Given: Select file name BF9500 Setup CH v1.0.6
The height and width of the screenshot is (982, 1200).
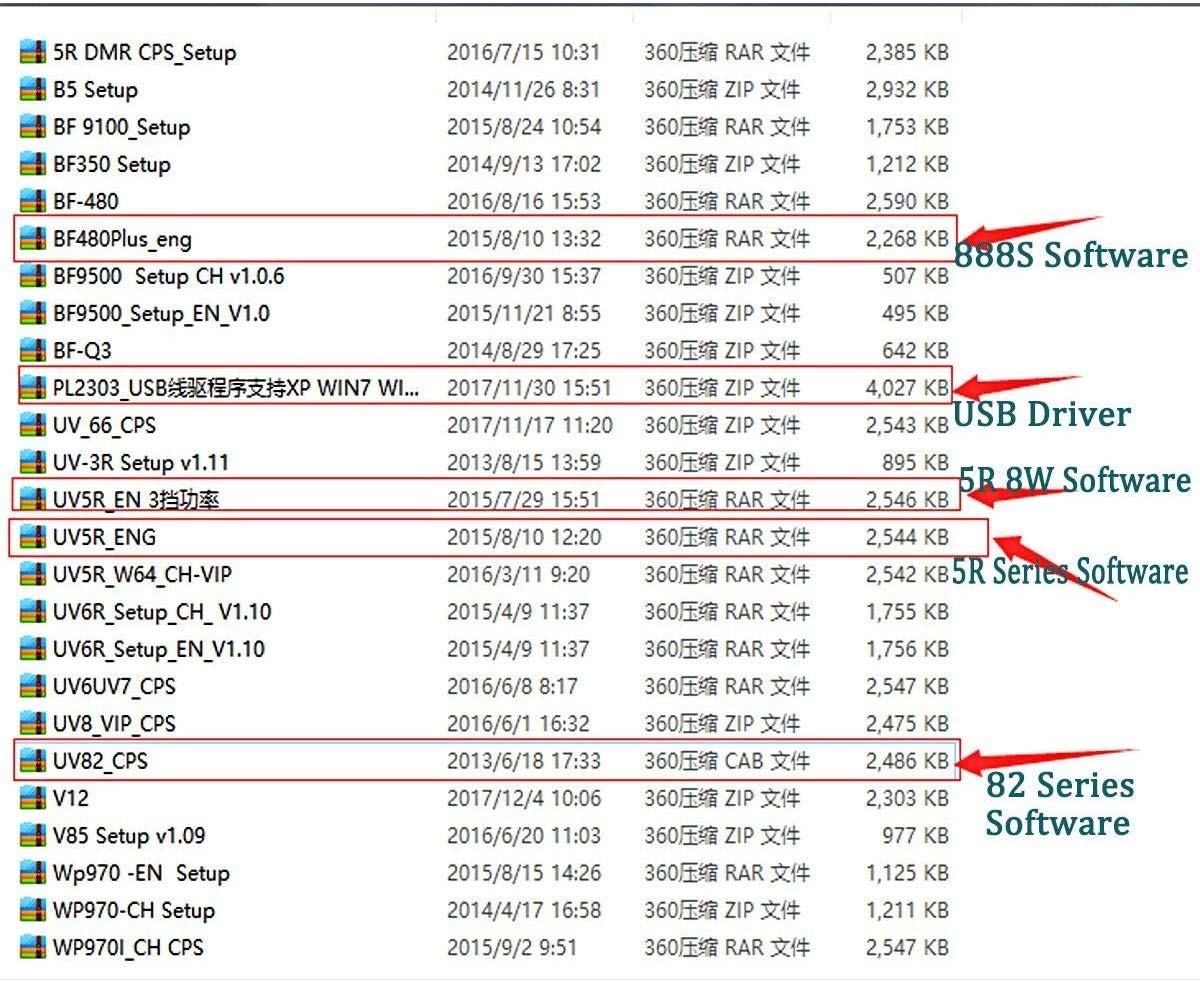Looking at the screenshot, I should click(169, 276).
